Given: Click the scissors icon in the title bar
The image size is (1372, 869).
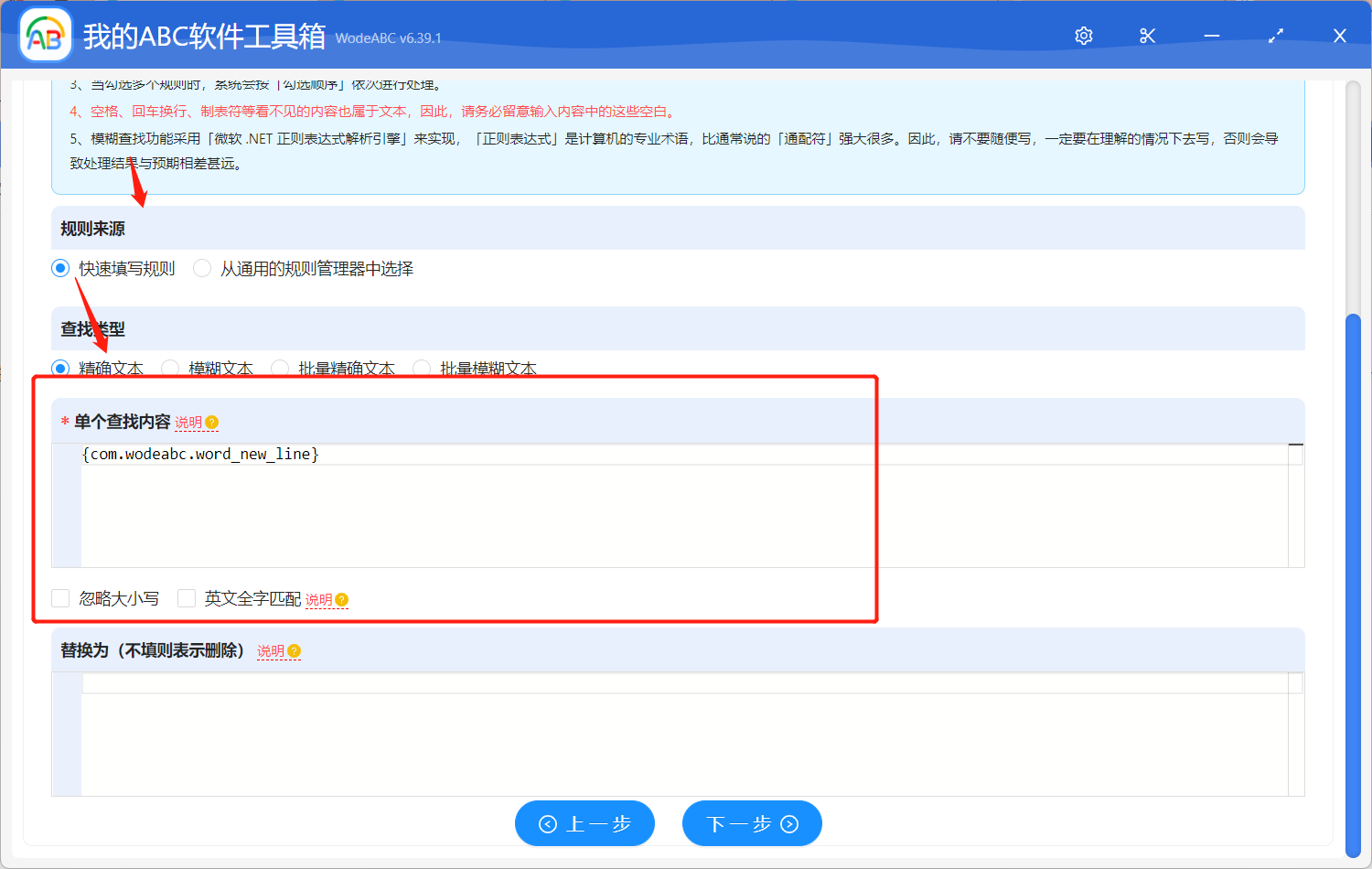Looking at the screenshot, I should [1147, 36].
